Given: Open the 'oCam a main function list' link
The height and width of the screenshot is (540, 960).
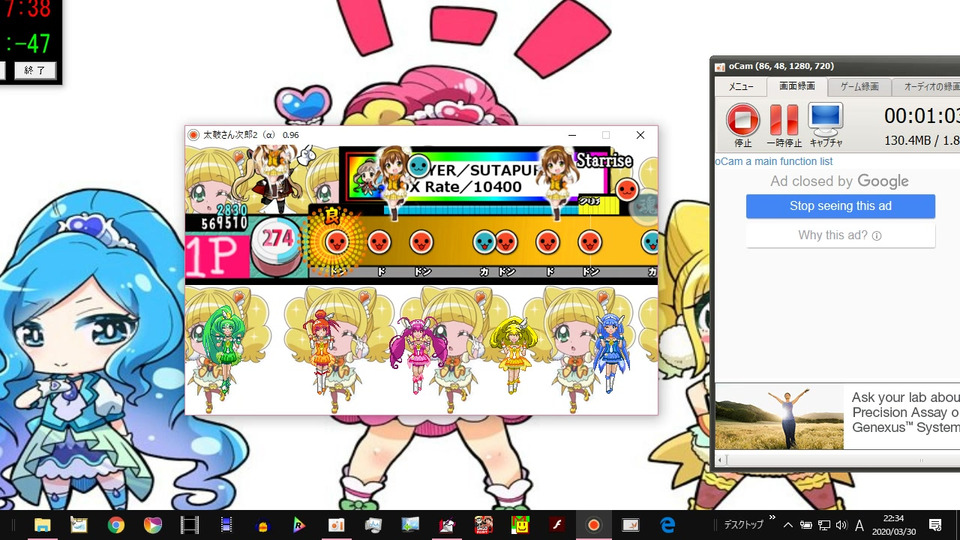Looking at the screenshot, I should click(x=774, y=162).
